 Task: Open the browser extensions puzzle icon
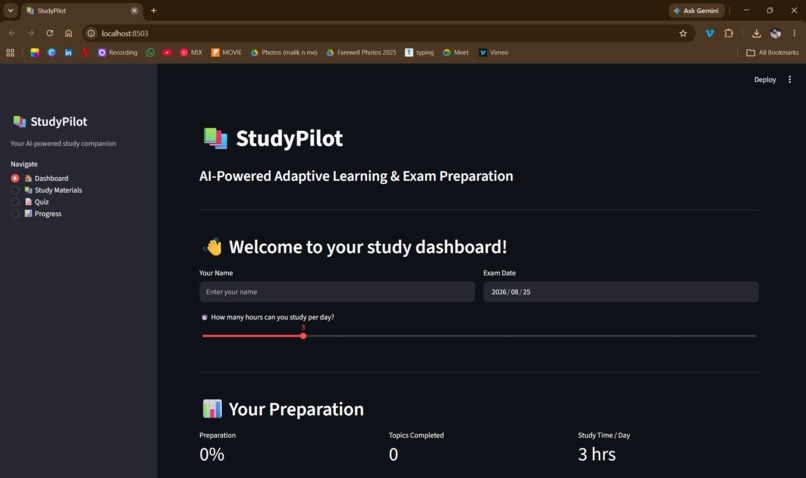coord(728,33)
